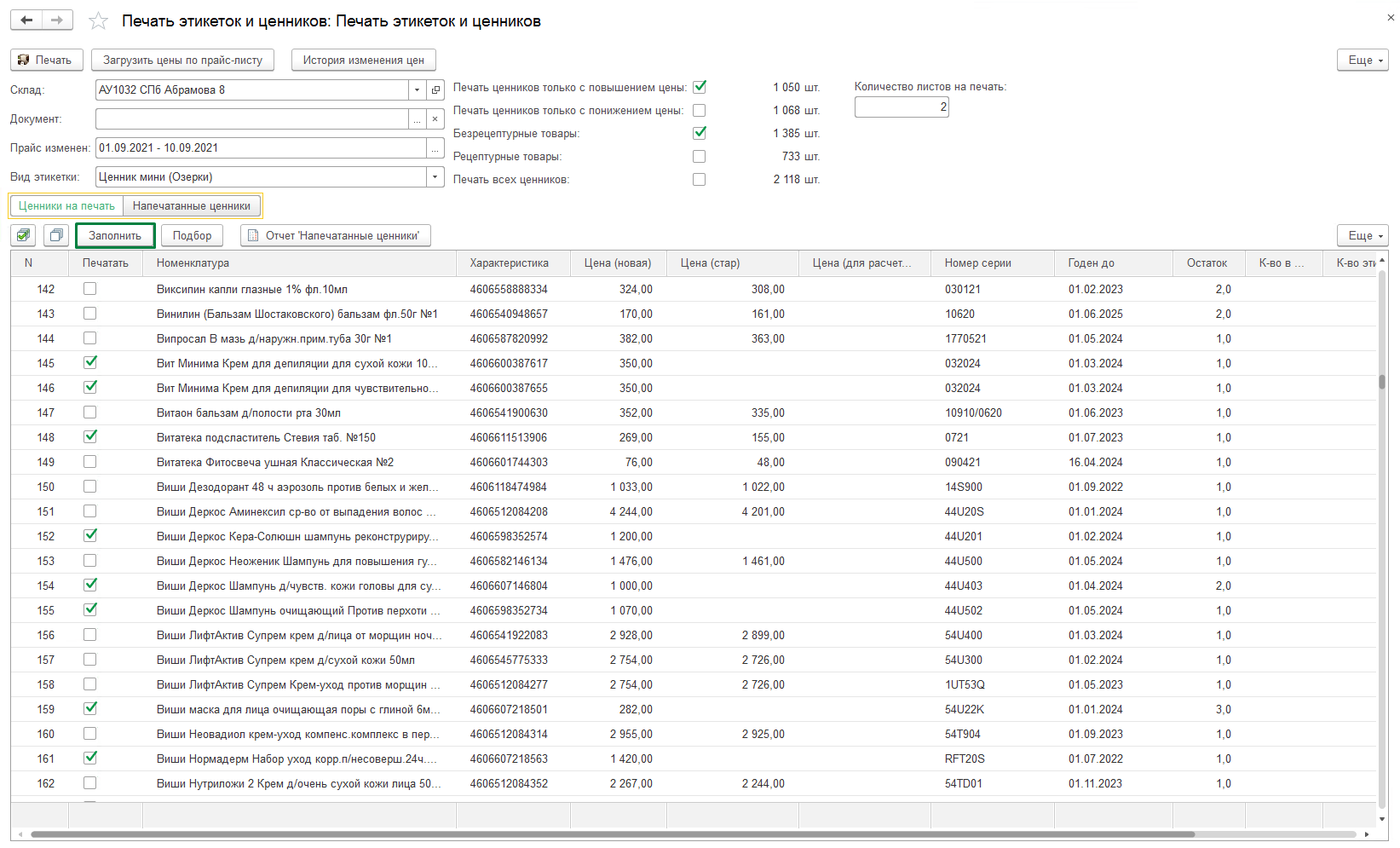This screenshot has height=848, width=1400.
Task: Expand the Склад dropdown list
Action: [x=417, y=90]
